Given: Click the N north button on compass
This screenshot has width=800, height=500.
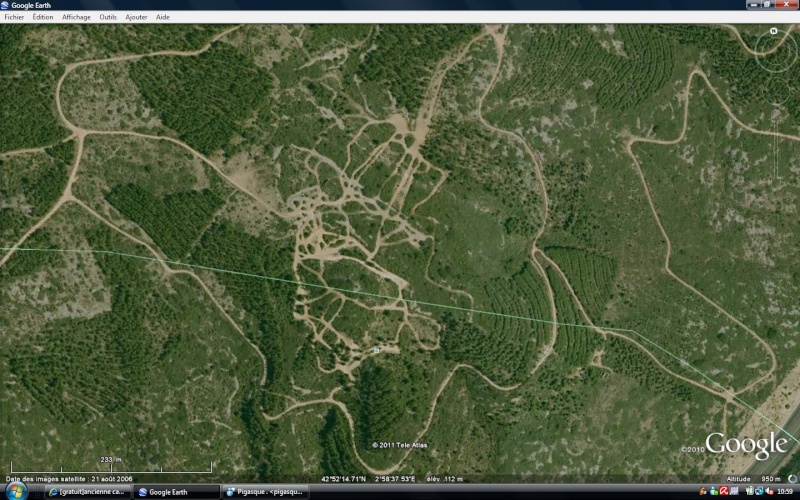Looking at the screenshot, I should [774, 31].
